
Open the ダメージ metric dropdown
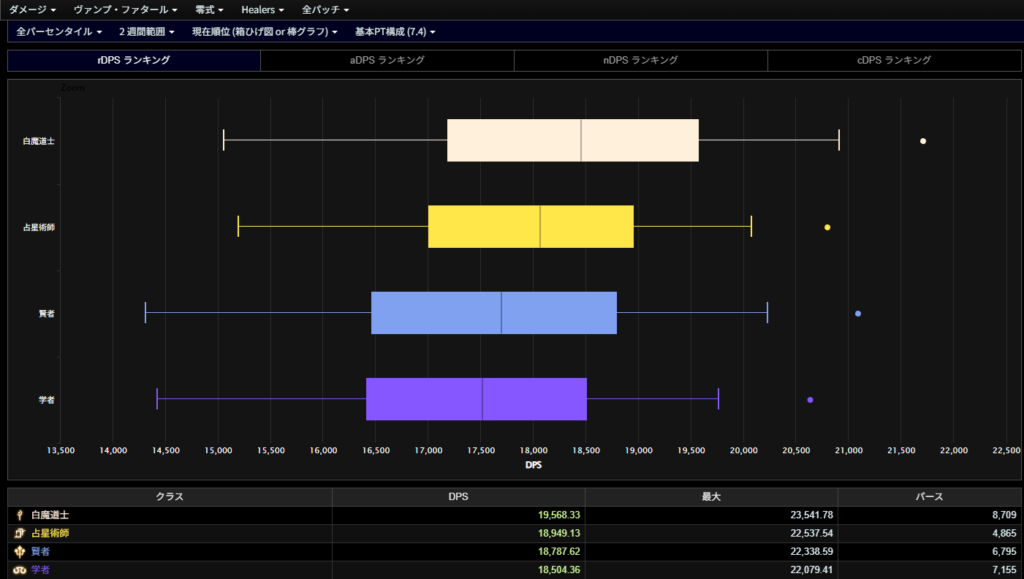click(x=33, y=9)
